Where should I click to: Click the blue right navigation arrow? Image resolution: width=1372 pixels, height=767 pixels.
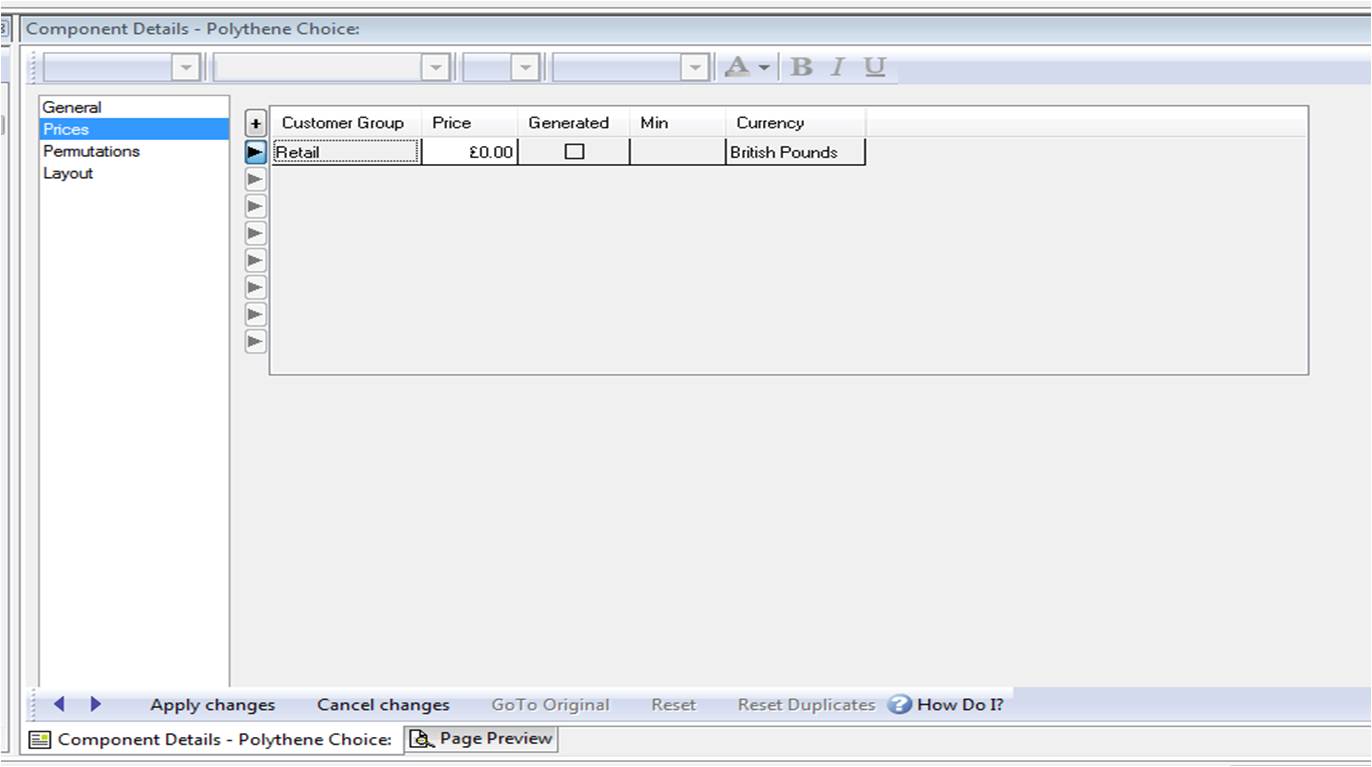point(96,704)
